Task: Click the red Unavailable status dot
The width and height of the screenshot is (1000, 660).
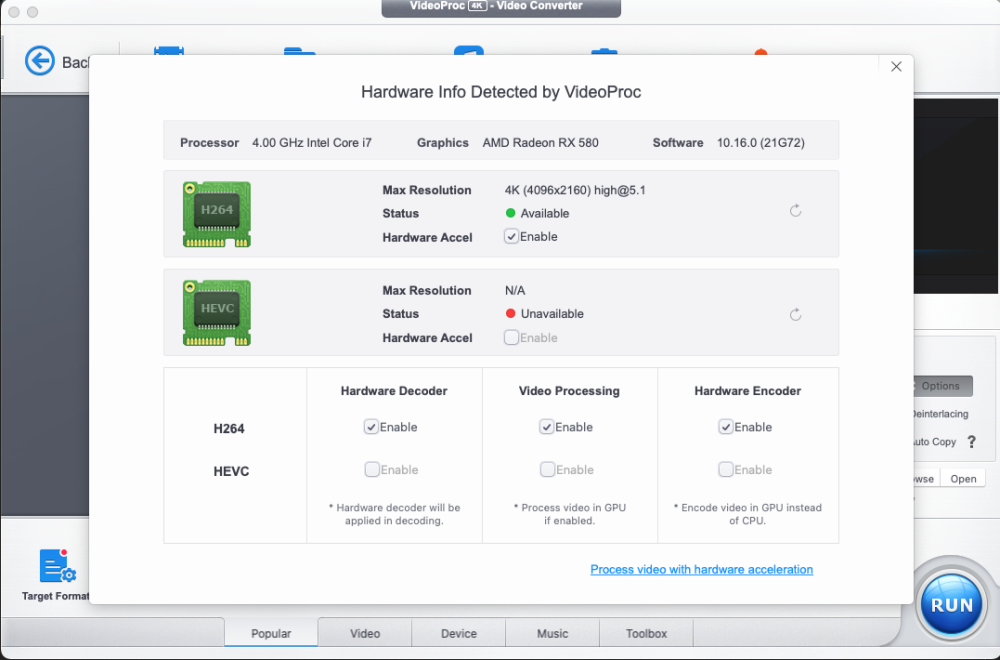Action: 510,314
